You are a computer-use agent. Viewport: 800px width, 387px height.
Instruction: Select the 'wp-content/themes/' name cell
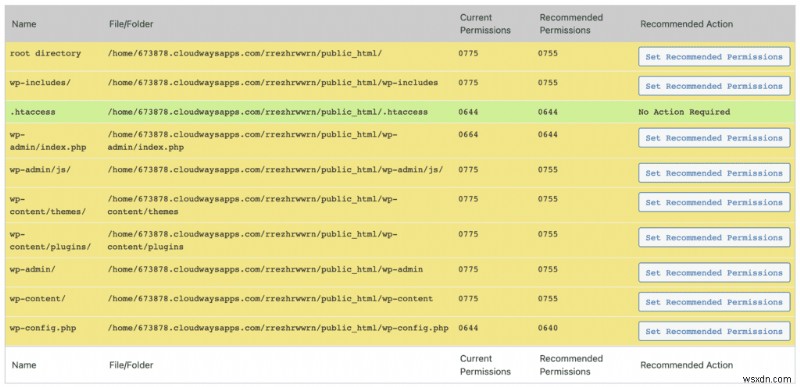point(48,205)
